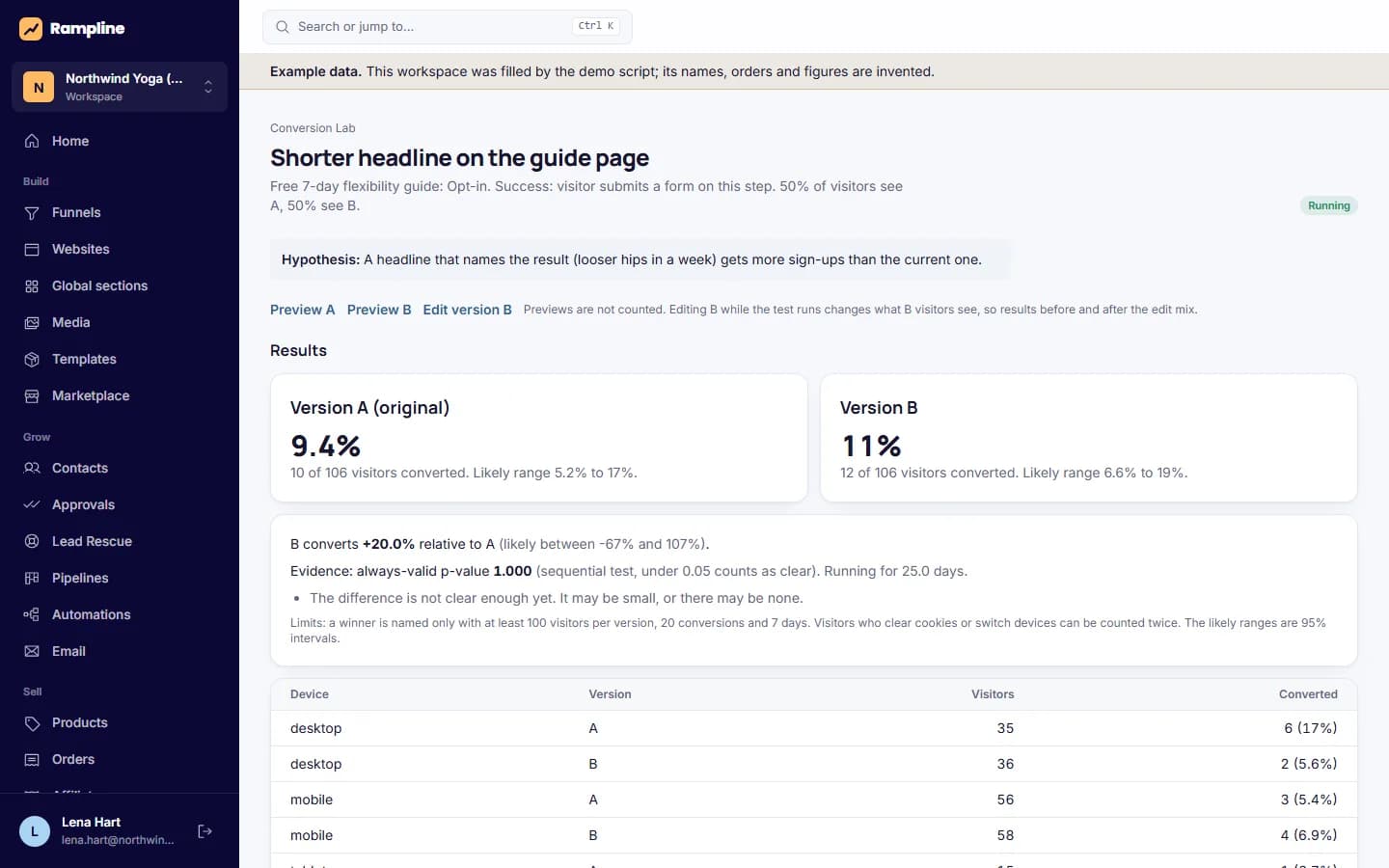This screenshot has width=1389, height=868.
Task: Open the Home icon in sidebar
Action: pyautogui.click(x=32, y=141)
